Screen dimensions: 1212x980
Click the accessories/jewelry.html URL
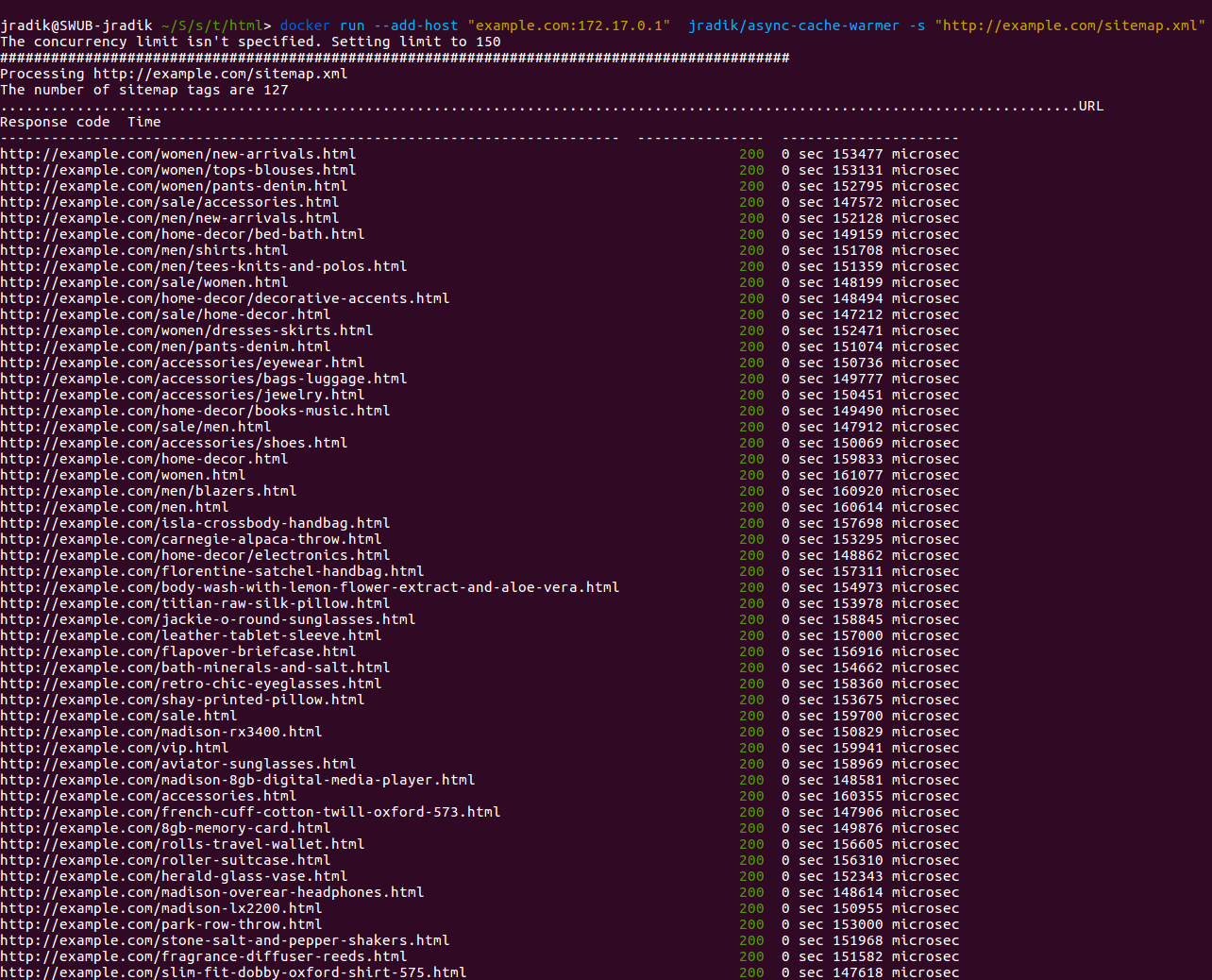tap(182, 395)
